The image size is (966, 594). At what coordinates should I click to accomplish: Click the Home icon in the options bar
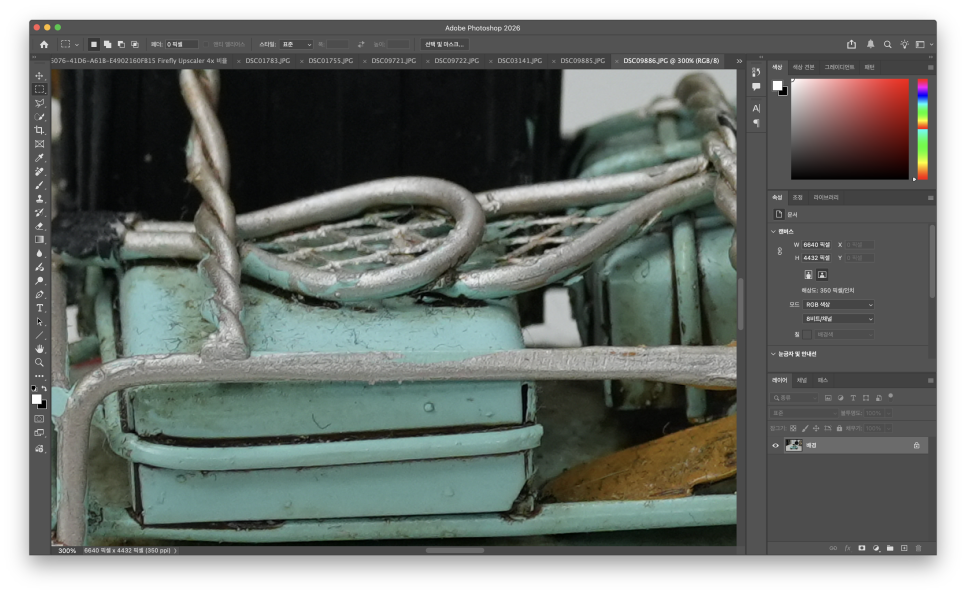coord(44,44)
